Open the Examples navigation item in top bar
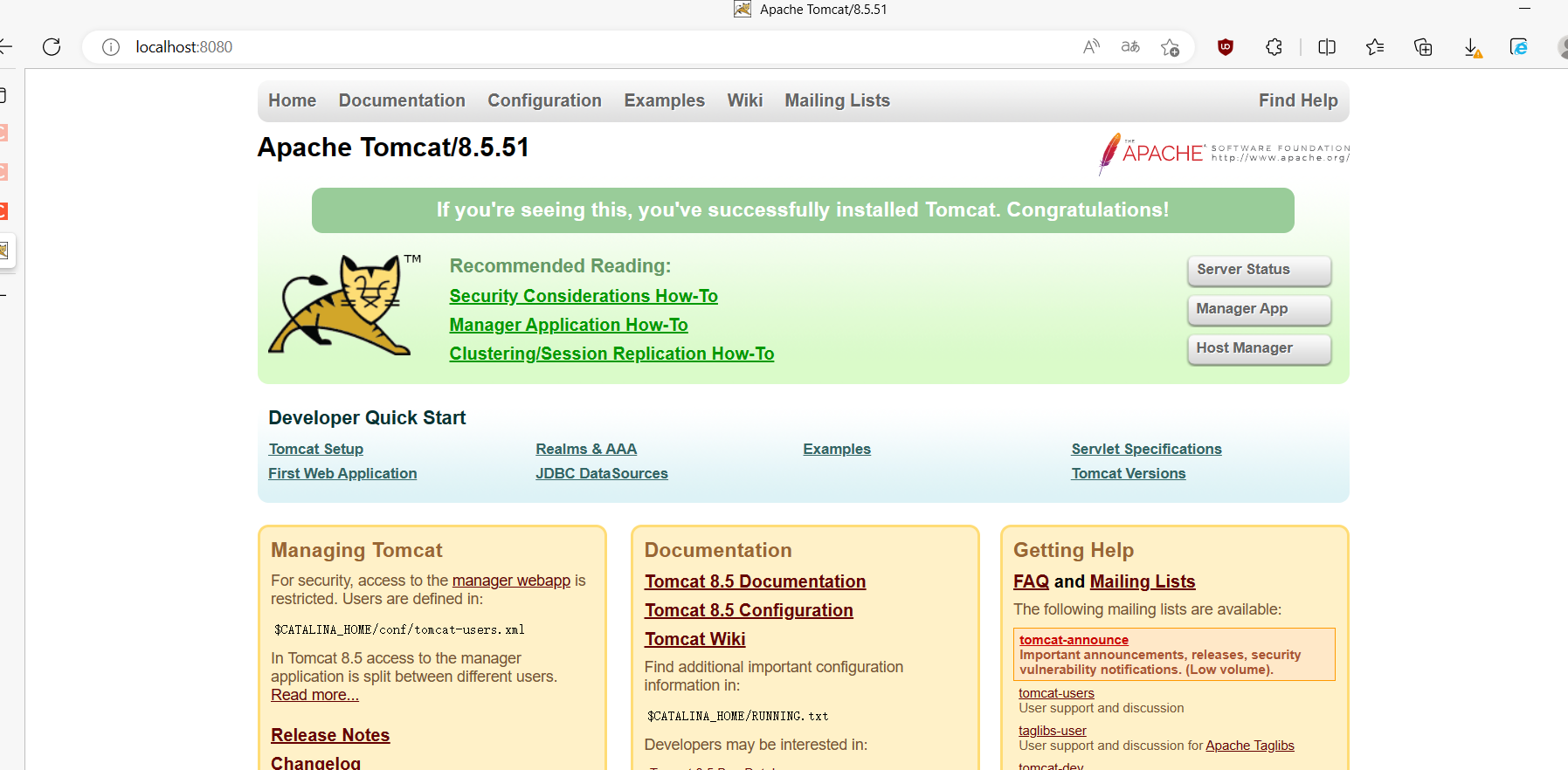The height and width of the screenshot is (770, 1568). coord(664,100)
